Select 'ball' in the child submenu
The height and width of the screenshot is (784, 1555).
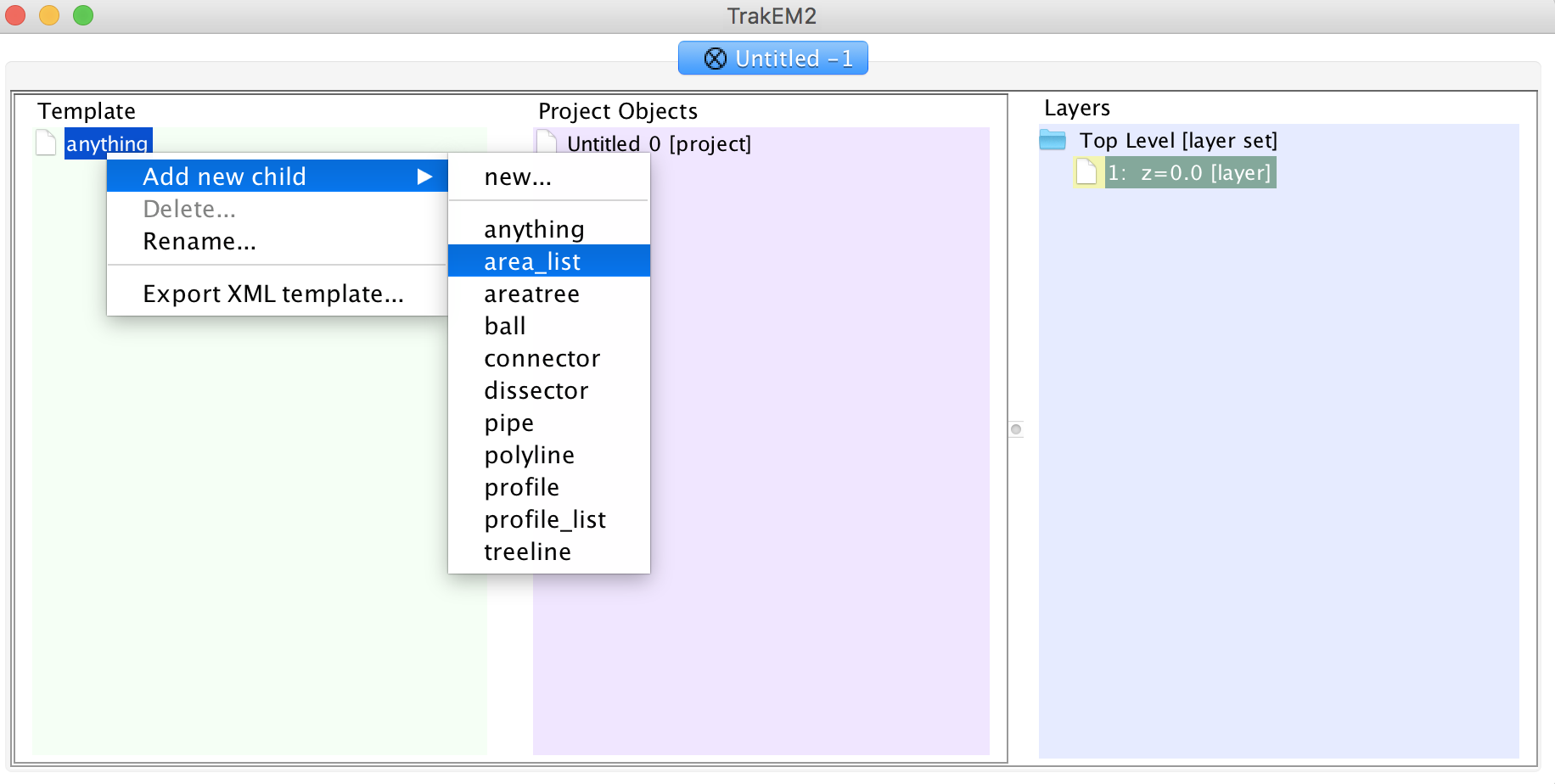548,326
